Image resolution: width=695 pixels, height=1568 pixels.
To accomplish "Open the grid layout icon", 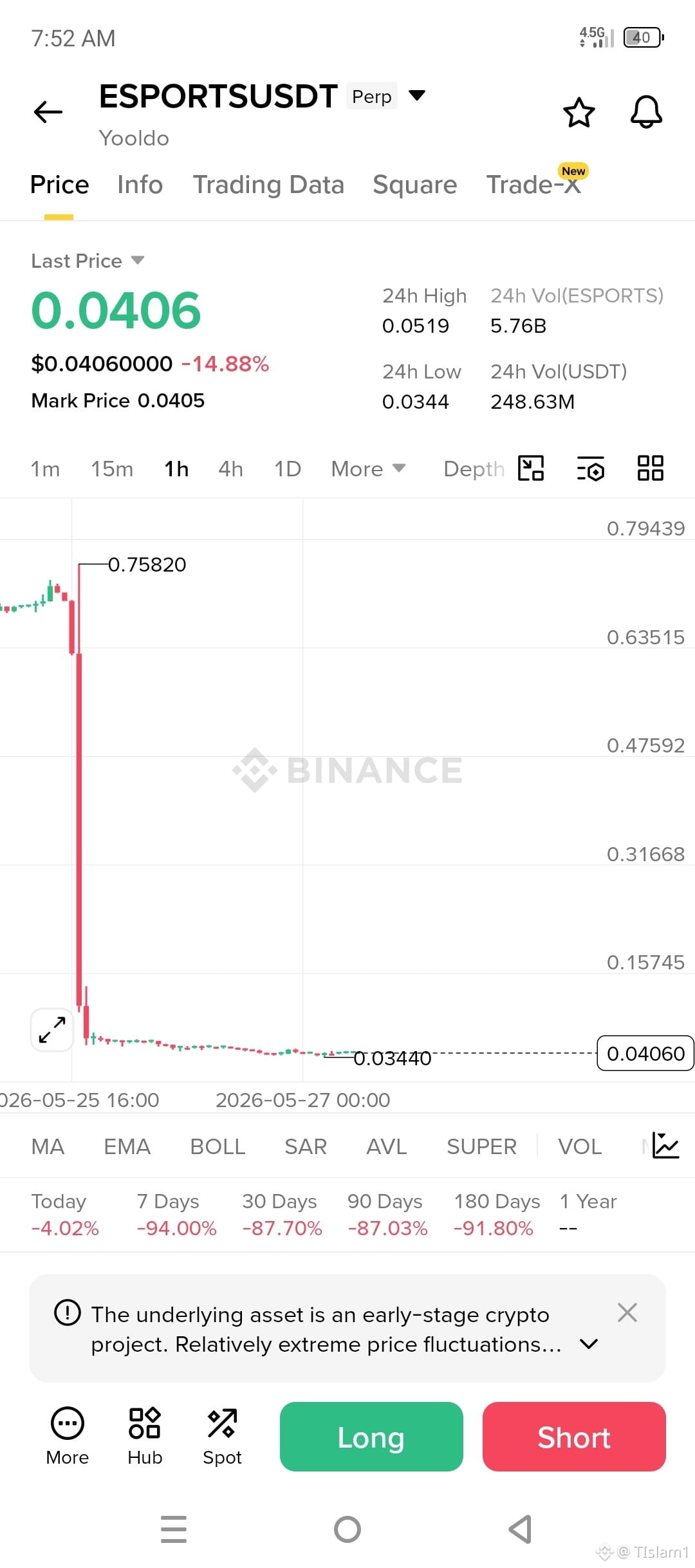I will [x=650, y=468].
